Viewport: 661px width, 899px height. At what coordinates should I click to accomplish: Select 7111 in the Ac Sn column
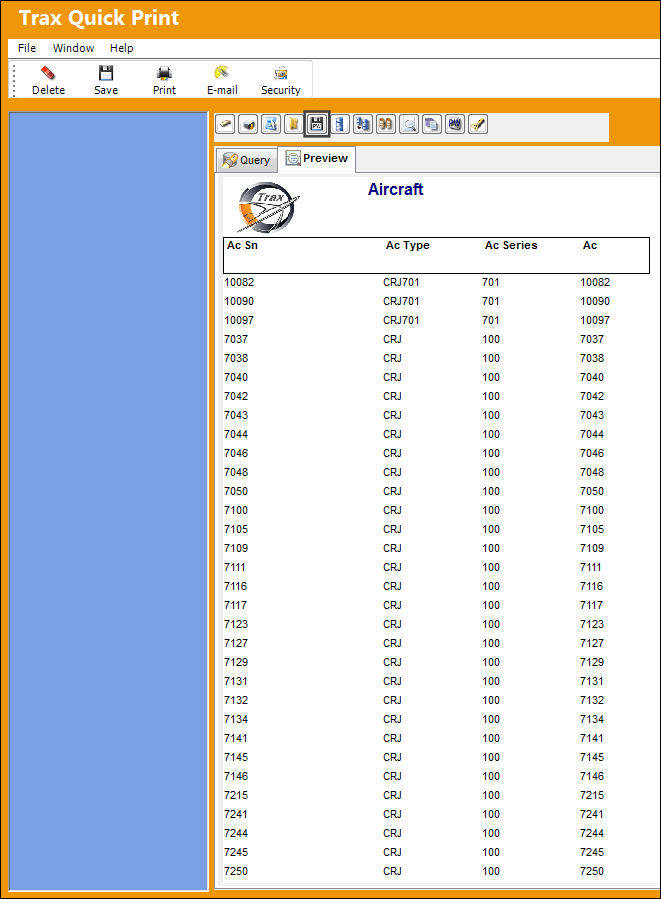(235, 566)
